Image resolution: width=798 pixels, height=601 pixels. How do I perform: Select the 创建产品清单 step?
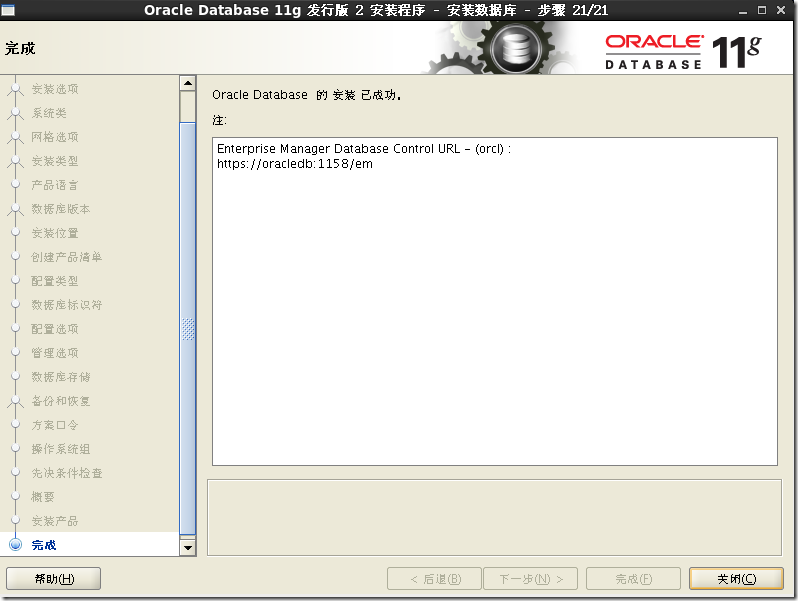[67, 257]
